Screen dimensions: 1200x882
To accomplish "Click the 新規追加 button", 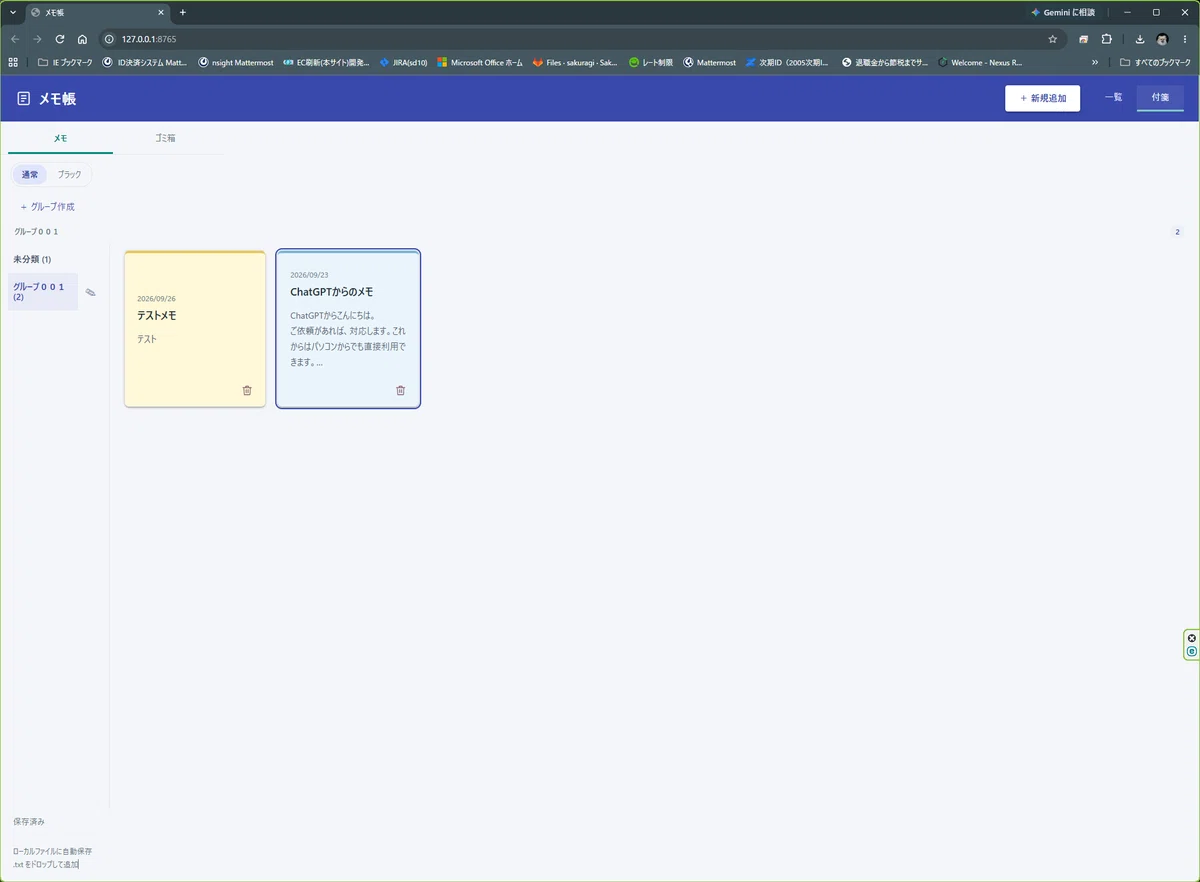I will pos(1042,98).
